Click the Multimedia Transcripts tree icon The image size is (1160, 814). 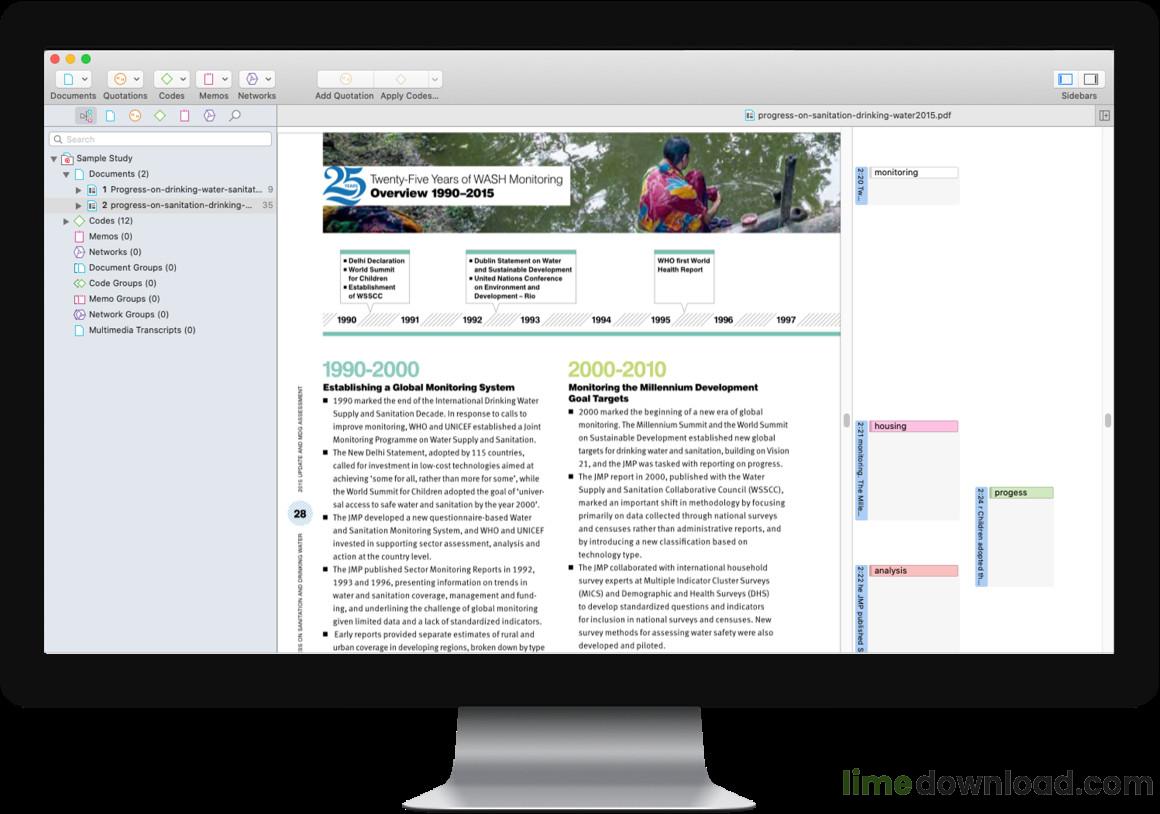(79, 330)
